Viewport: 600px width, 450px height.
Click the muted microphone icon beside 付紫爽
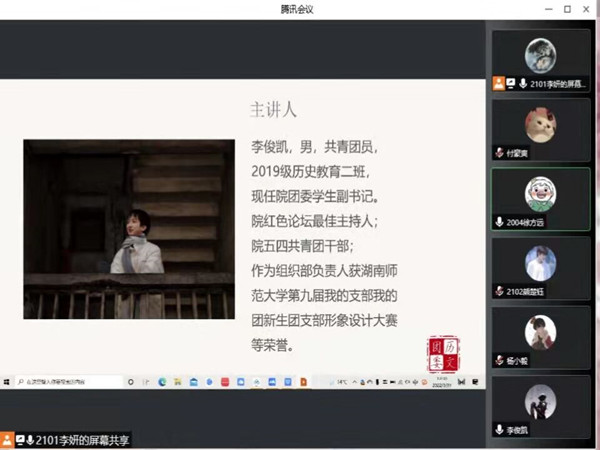coord(499,153)
